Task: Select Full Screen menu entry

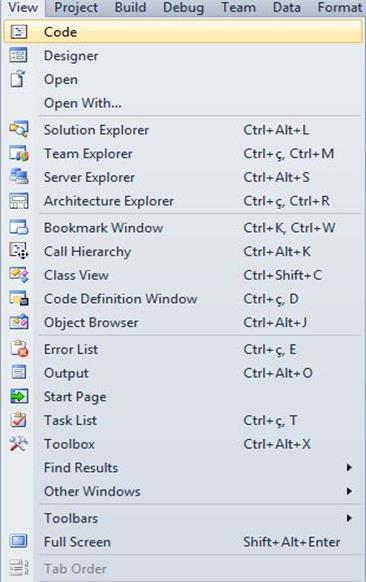Action: [x=183, y=542]
